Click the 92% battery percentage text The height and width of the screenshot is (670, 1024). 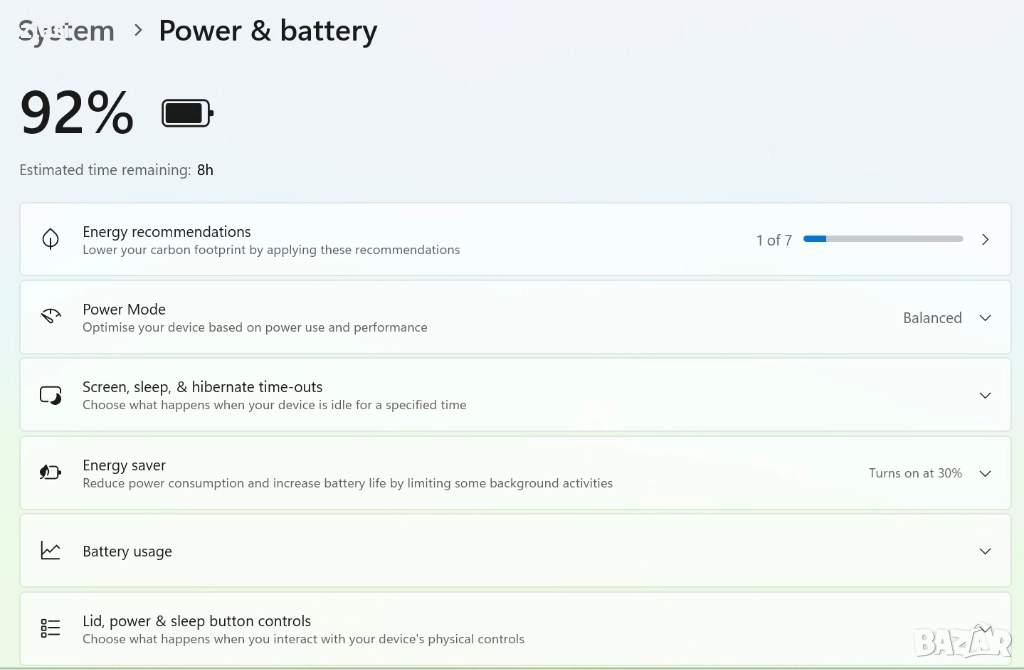tap(77, 113)
